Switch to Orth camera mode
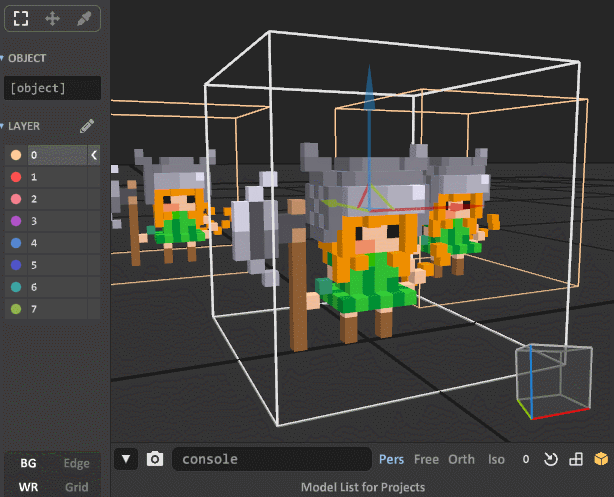614x497 pixels. (x=461, y=459)
